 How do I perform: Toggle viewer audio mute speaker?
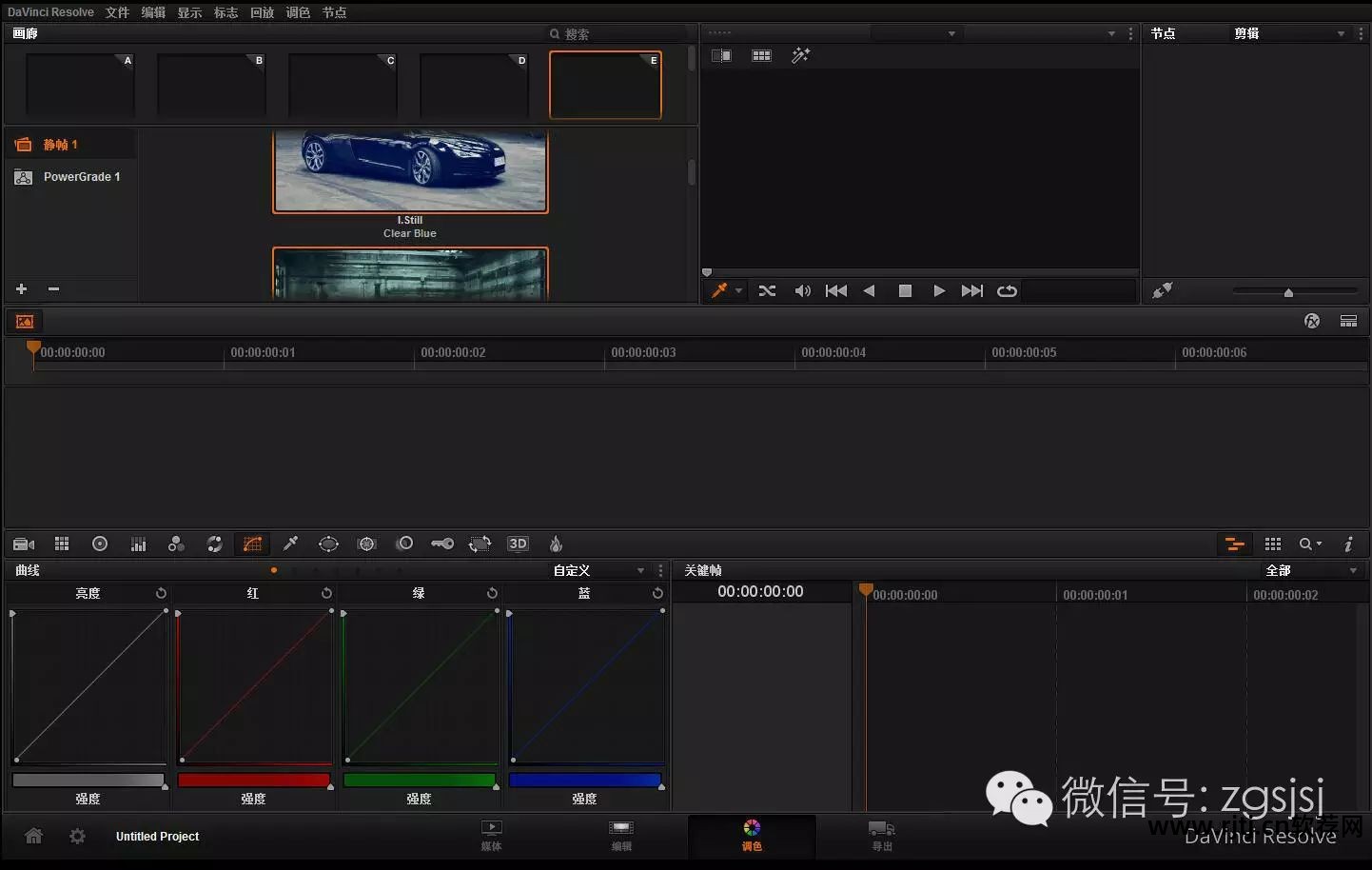coord(802,291)
